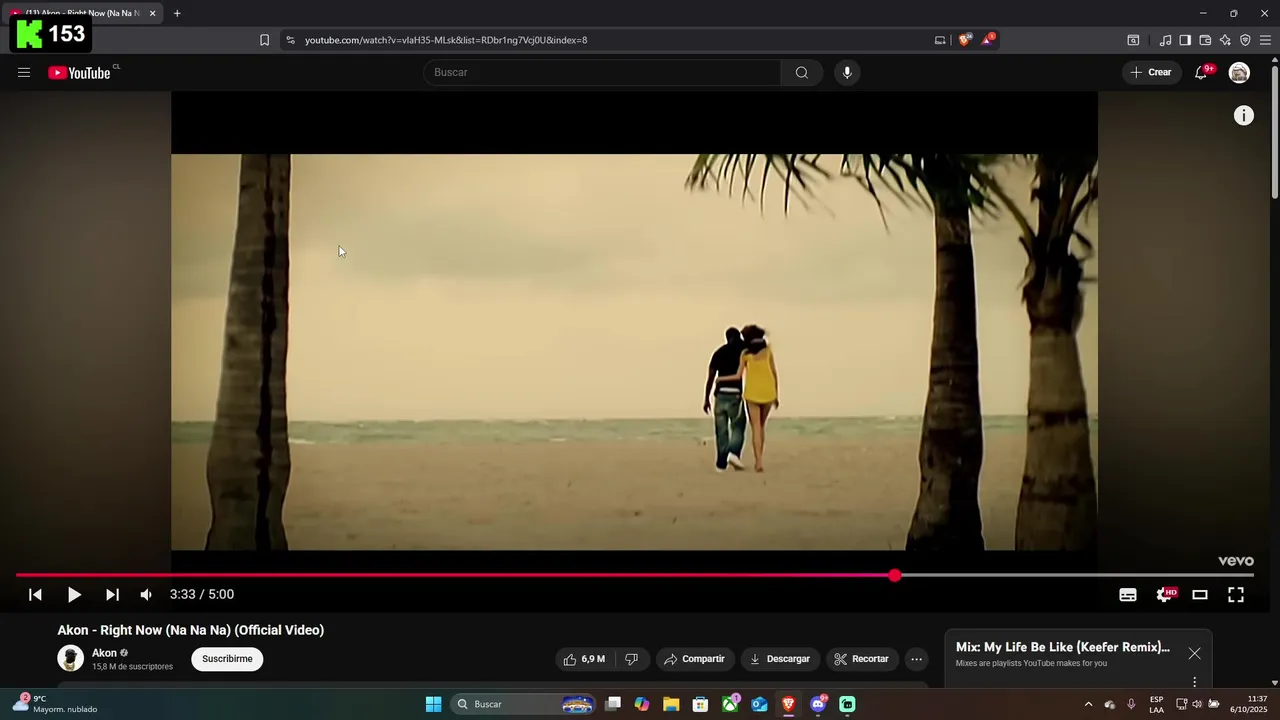Viewport: 1280px width, 720px height.
Task: Click the Recortar clip button
Action: 861,659
